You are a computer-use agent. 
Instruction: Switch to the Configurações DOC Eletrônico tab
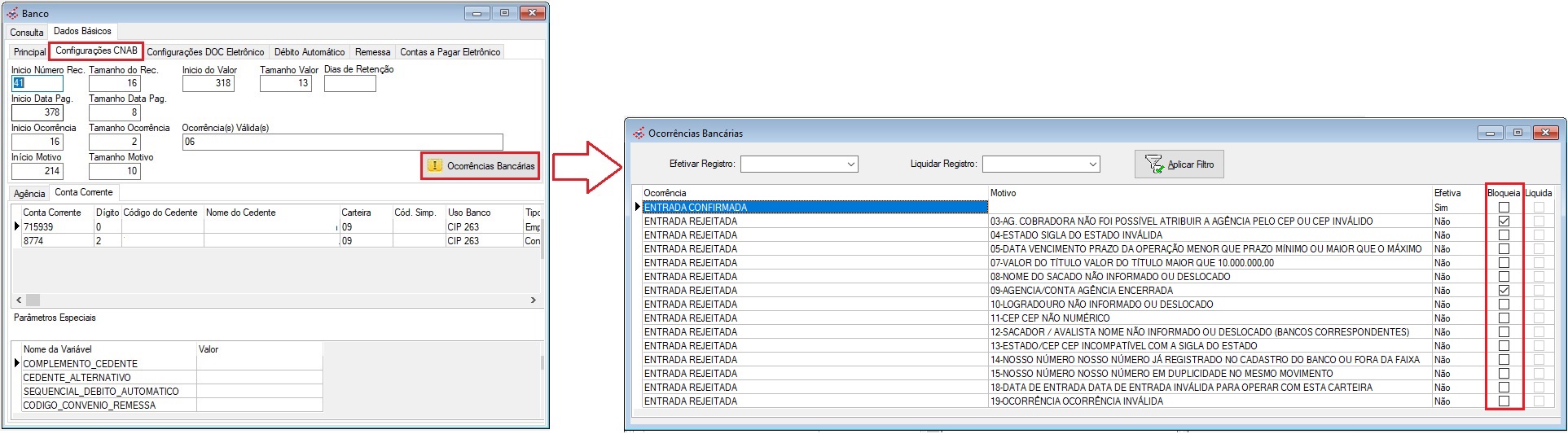pos(205,52)
